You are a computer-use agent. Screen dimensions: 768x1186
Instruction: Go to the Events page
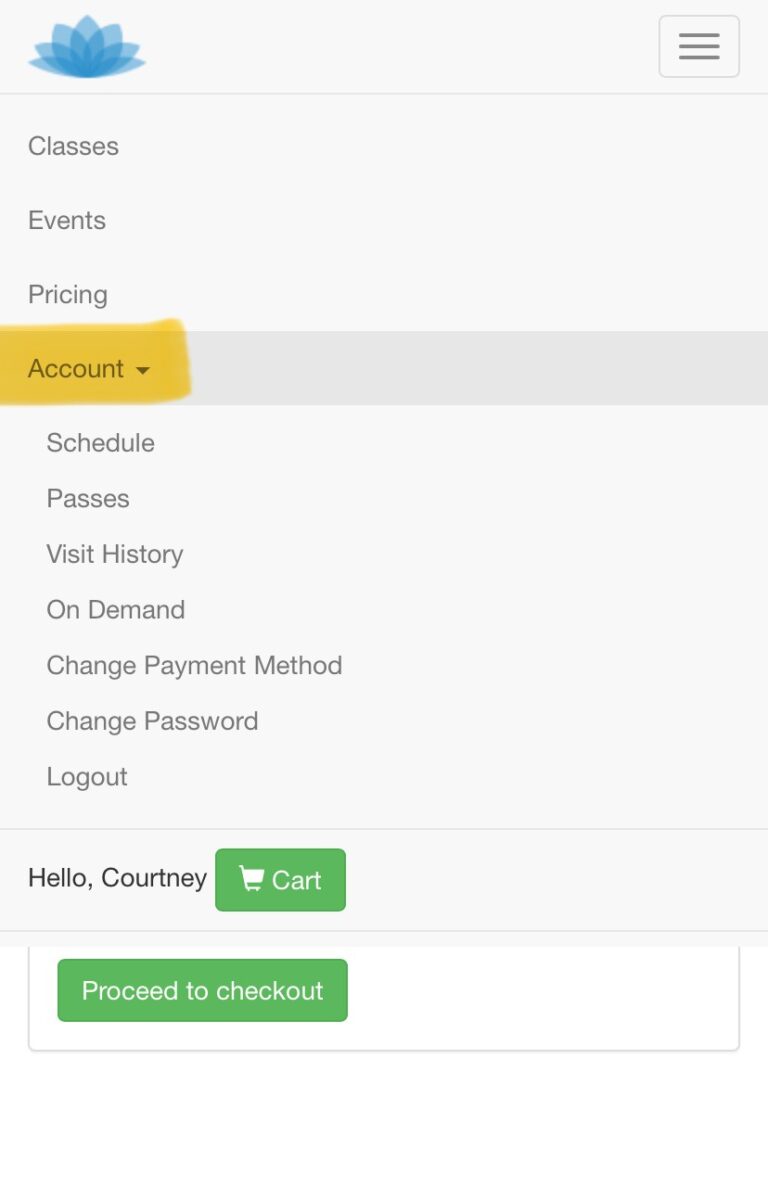(67, 220)
